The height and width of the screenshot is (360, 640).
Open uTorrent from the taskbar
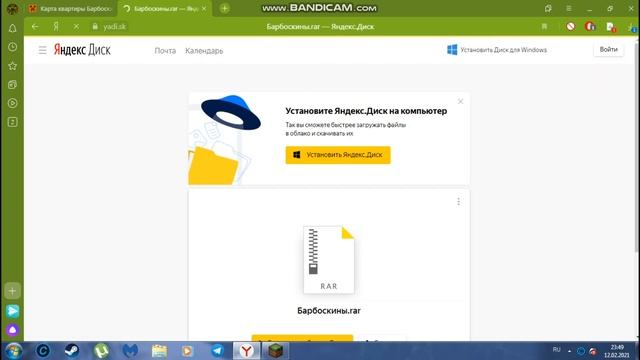click(x=101, y=351)
